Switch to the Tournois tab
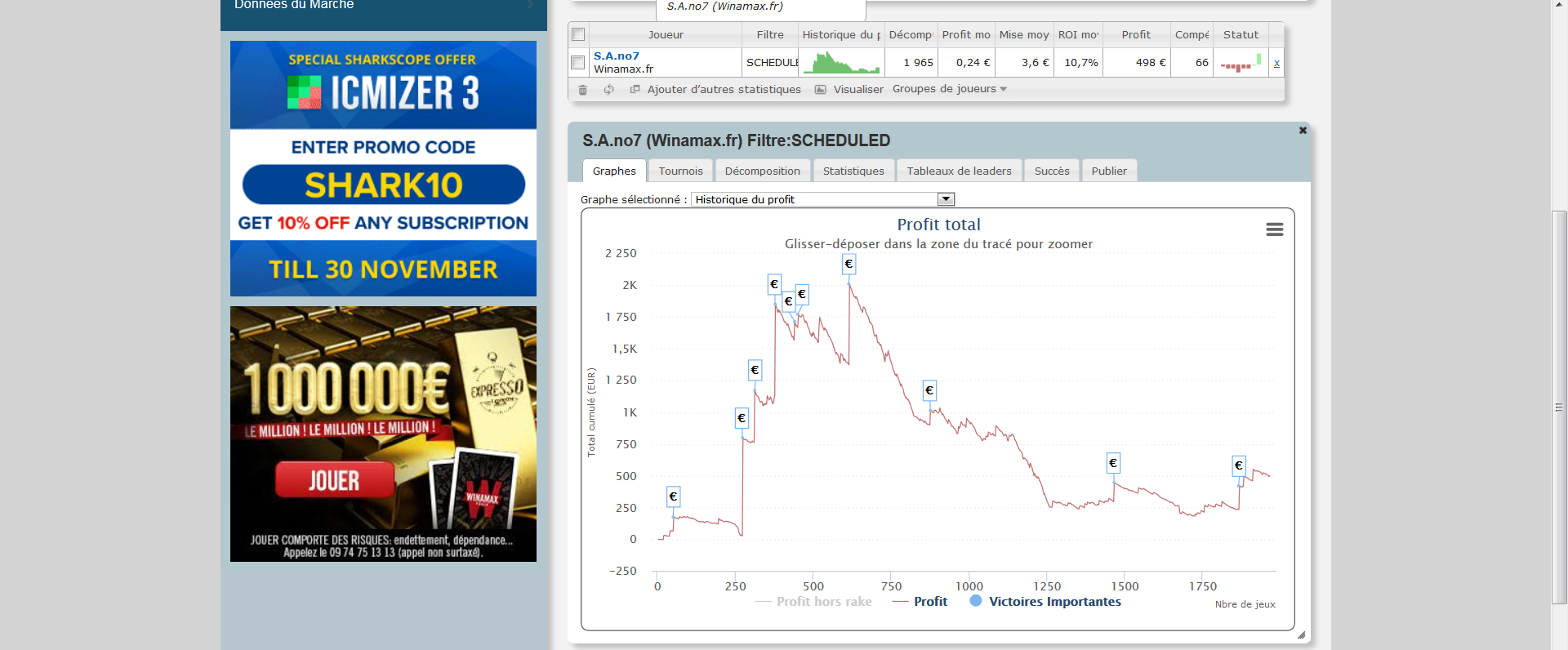The image size is (1568, 650). (681, 171)
